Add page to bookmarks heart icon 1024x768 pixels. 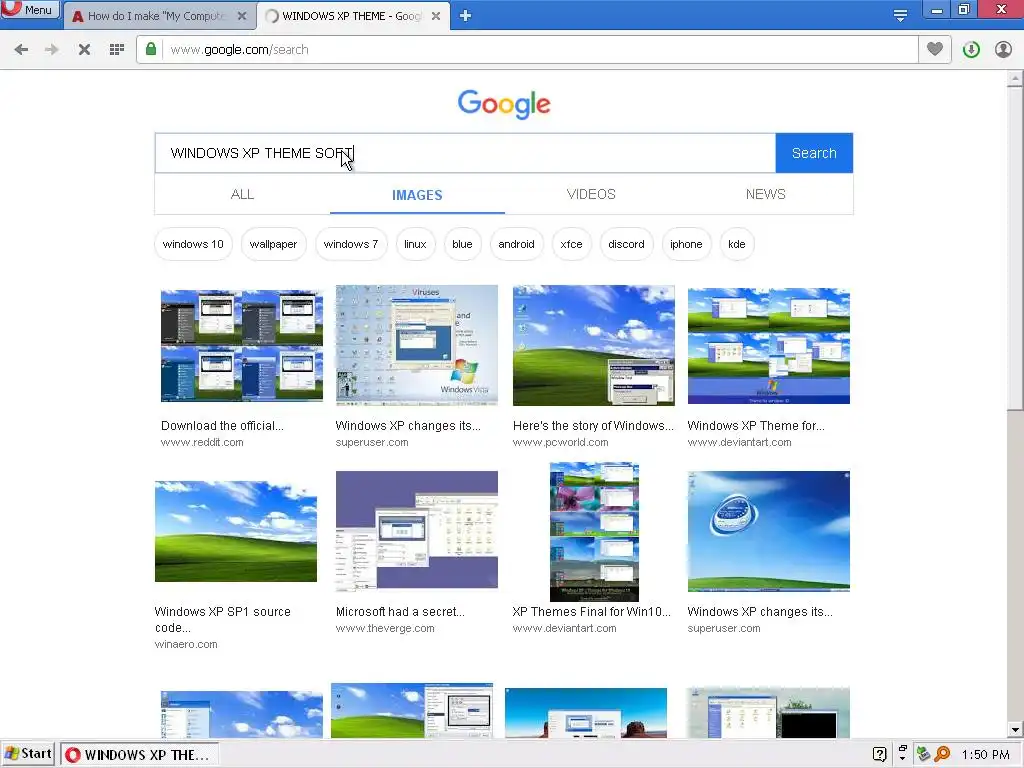935,49
